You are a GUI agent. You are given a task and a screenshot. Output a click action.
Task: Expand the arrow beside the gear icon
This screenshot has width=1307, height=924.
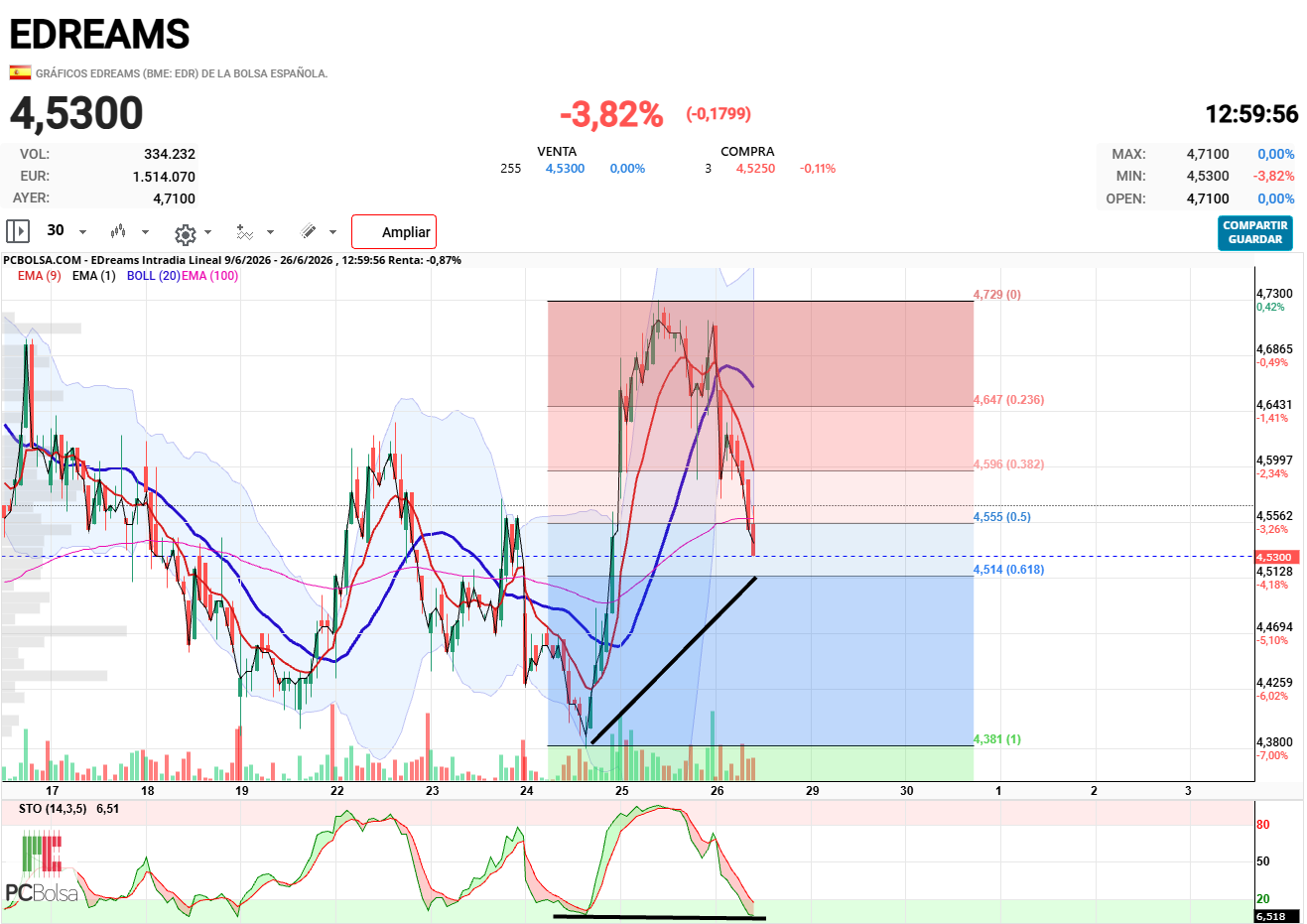207,232
